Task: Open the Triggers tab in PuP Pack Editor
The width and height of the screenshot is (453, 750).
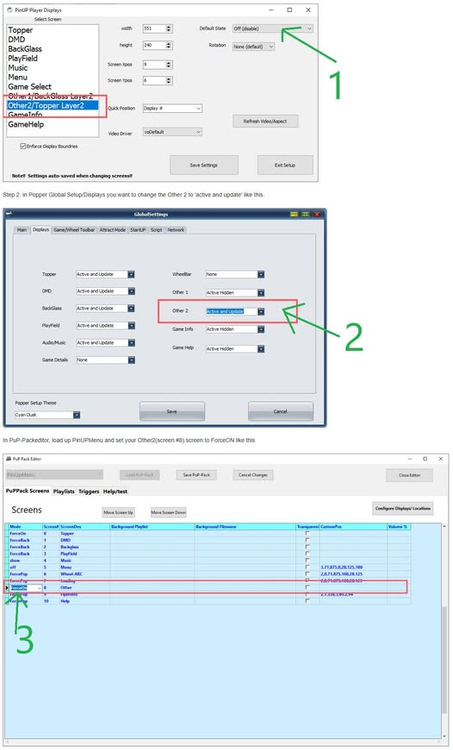Action: coord(89,491)
